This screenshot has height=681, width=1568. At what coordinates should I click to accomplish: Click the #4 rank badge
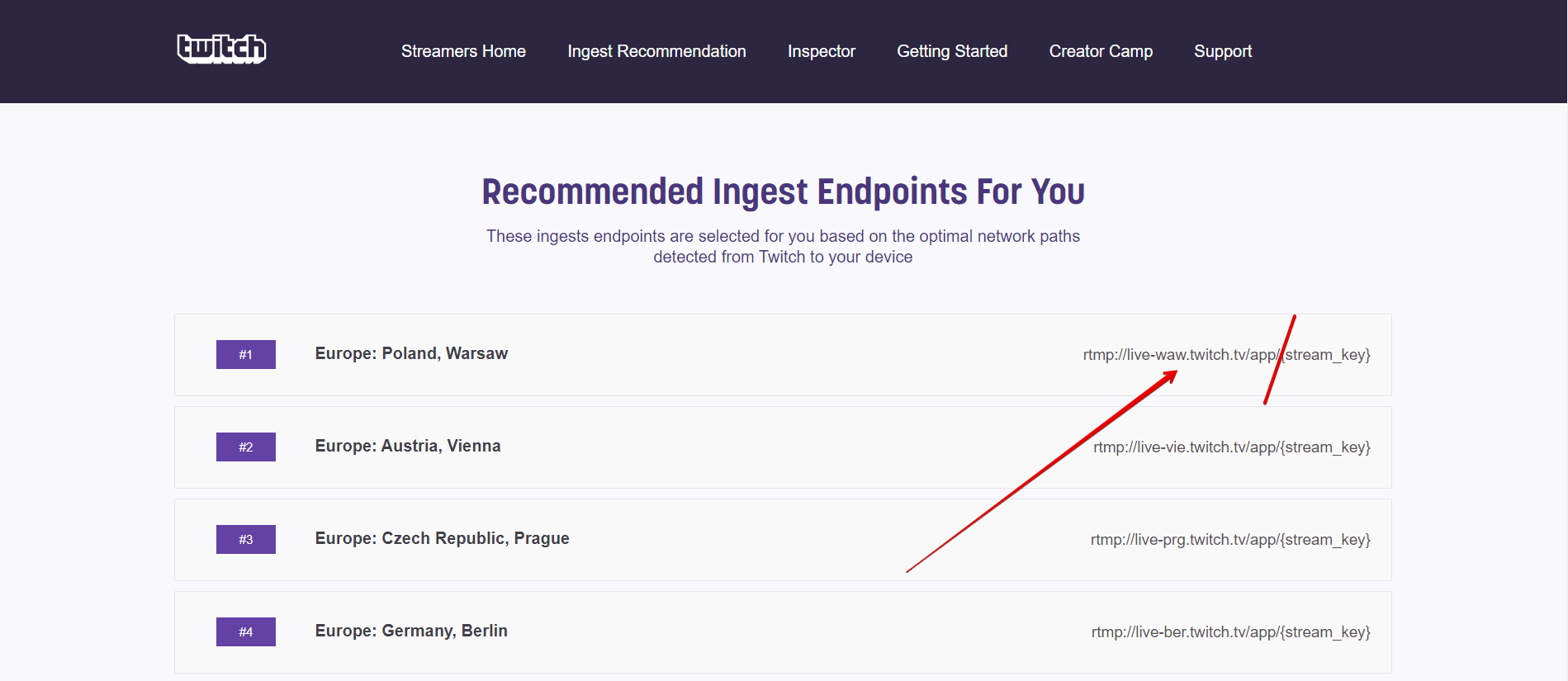[246, 631]
